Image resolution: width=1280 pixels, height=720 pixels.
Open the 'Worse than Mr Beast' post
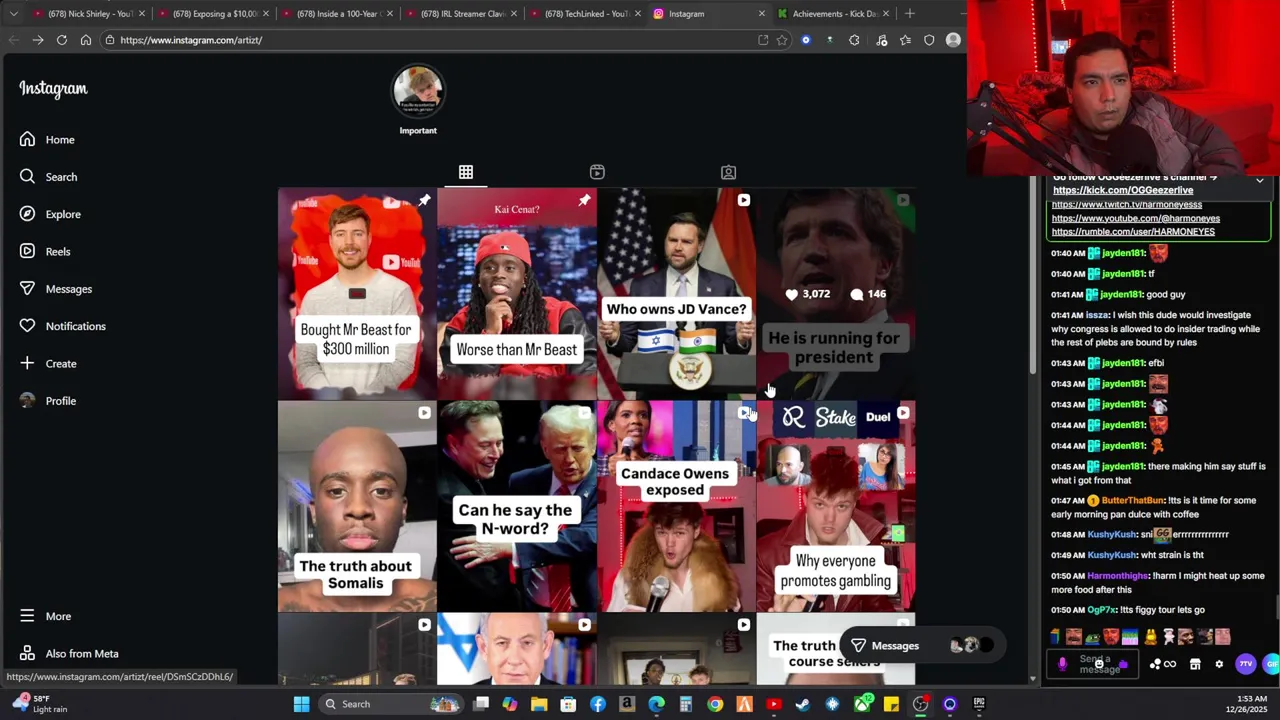pos(516,294)
